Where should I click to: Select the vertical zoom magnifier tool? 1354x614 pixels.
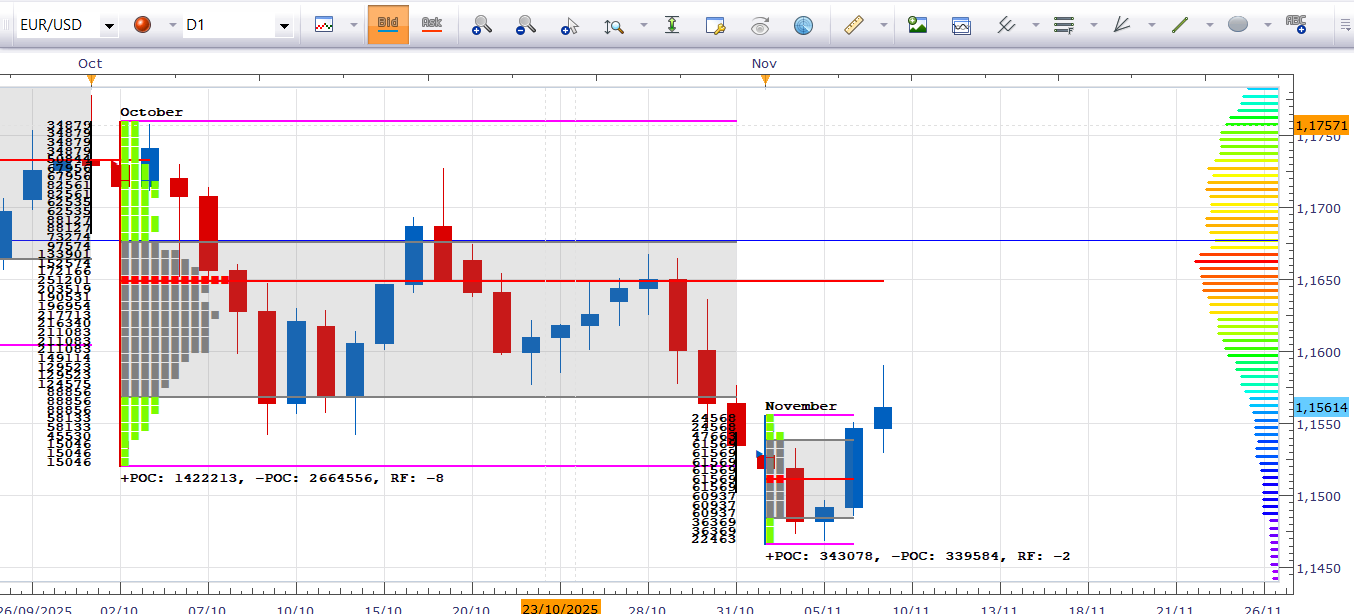[x=614, y=25]
